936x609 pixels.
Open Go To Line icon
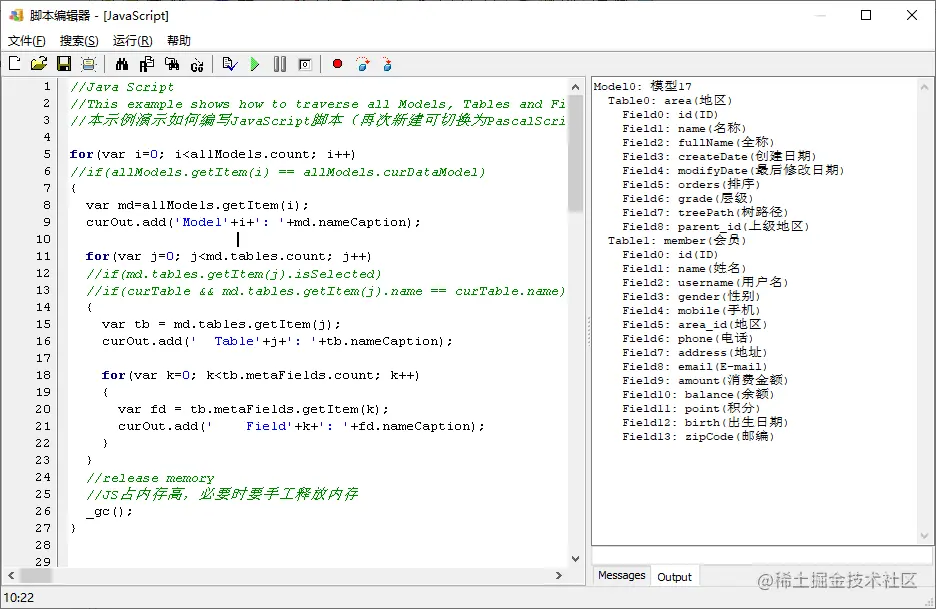point(197,64)
